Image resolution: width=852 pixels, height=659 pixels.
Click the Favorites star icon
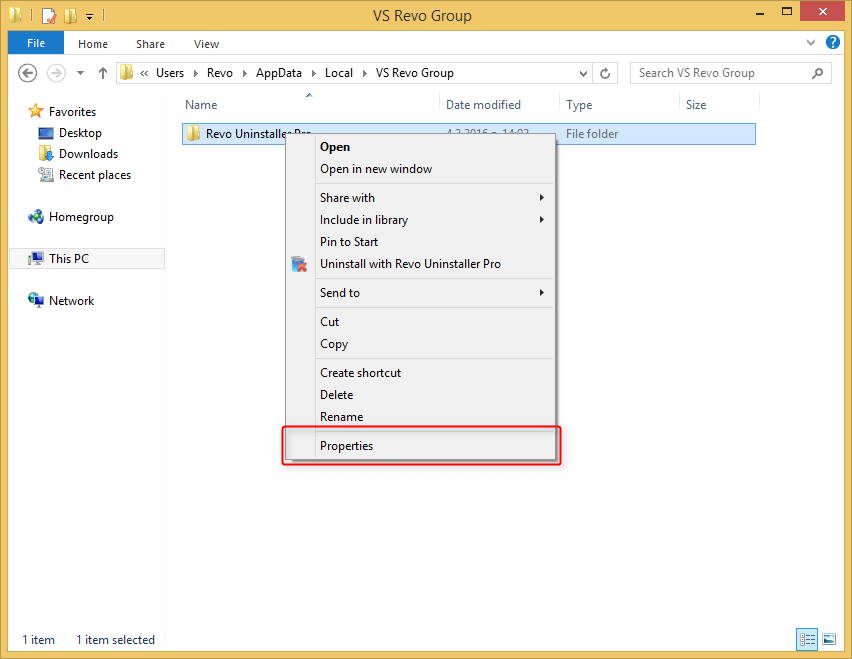pyautogui.click(x=36, y=111)
